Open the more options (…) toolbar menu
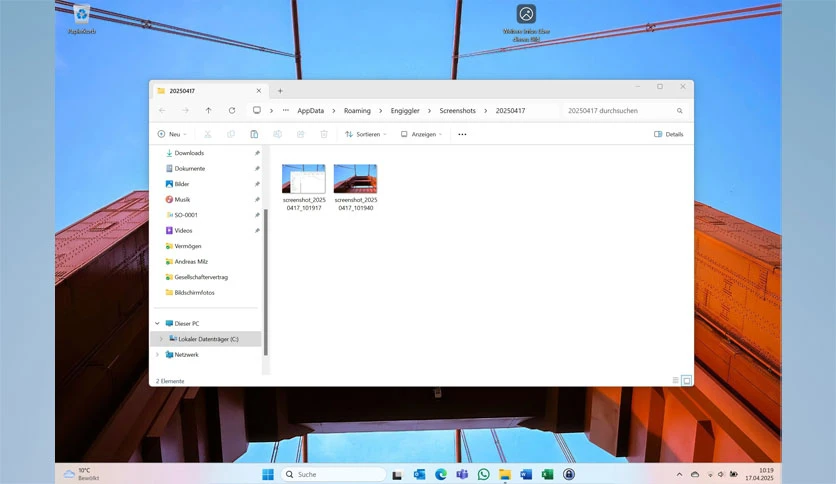The height and width of the screenshot is (484, 836). pyautogui.click(x=462, y=134)
